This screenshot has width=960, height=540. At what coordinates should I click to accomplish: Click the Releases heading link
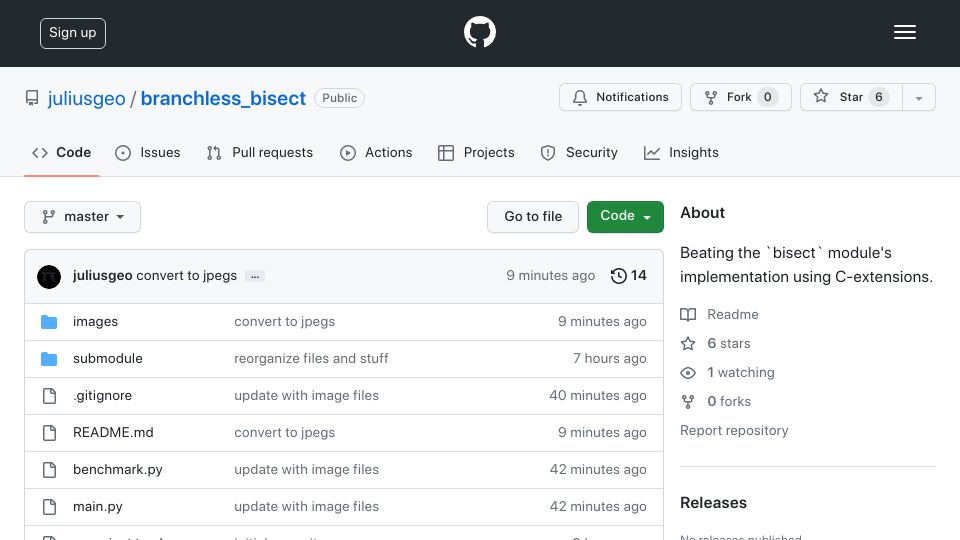point(713,503)
